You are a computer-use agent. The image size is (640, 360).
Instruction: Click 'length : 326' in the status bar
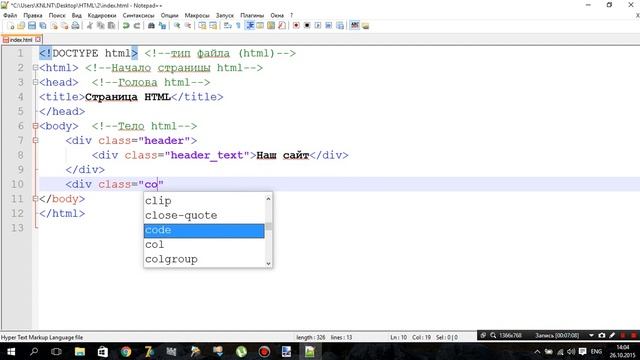click(311, 338)
